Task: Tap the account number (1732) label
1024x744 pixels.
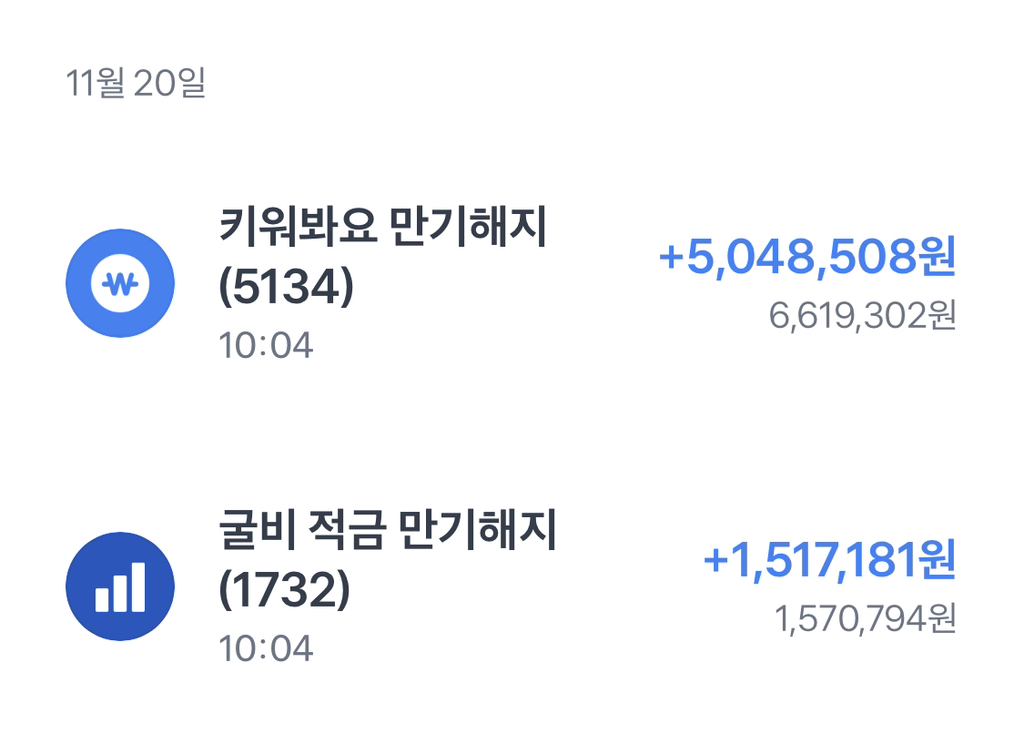Action: pyautogui.click(x=284, y=590)
